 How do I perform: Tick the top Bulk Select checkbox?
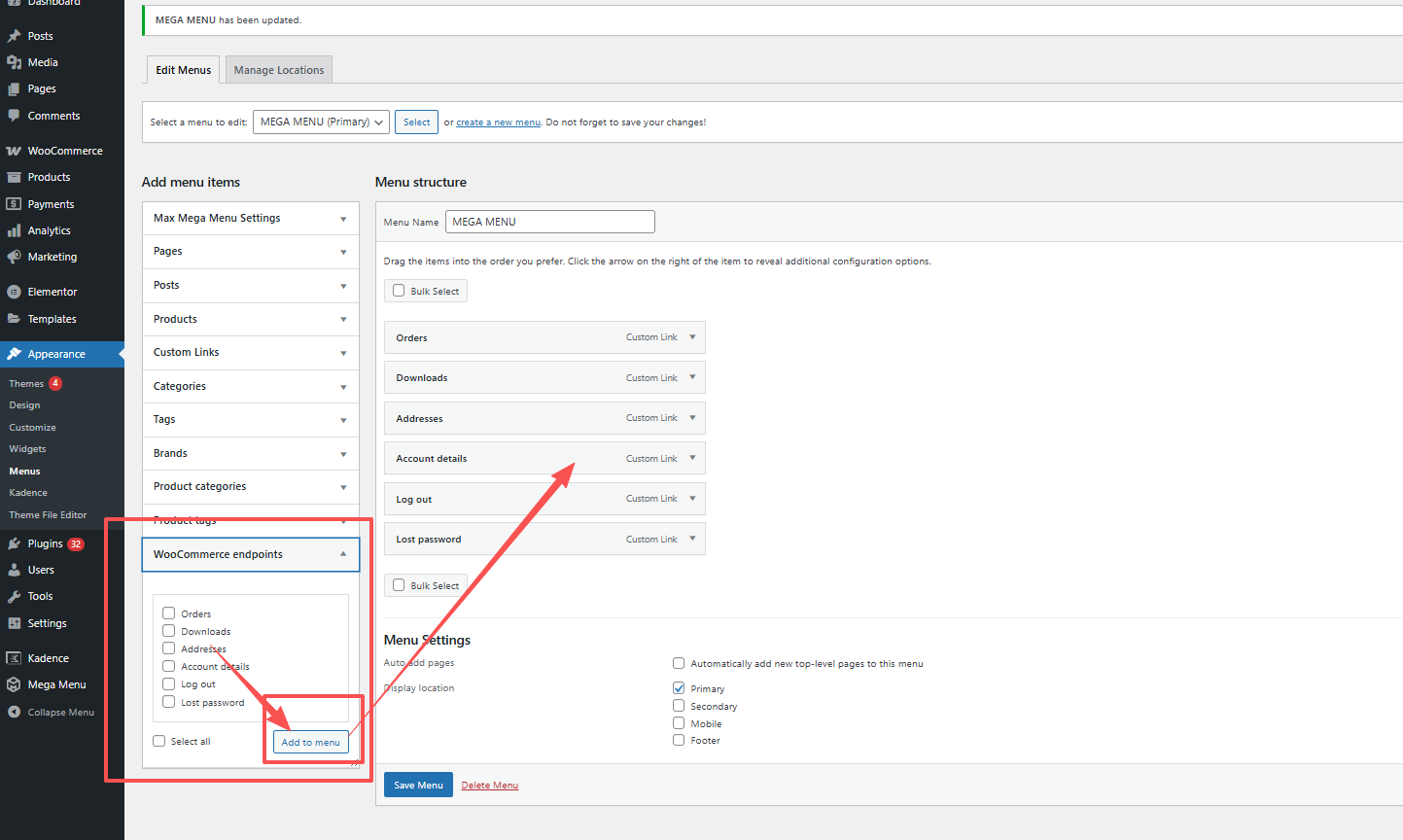[x=399, y=291]
